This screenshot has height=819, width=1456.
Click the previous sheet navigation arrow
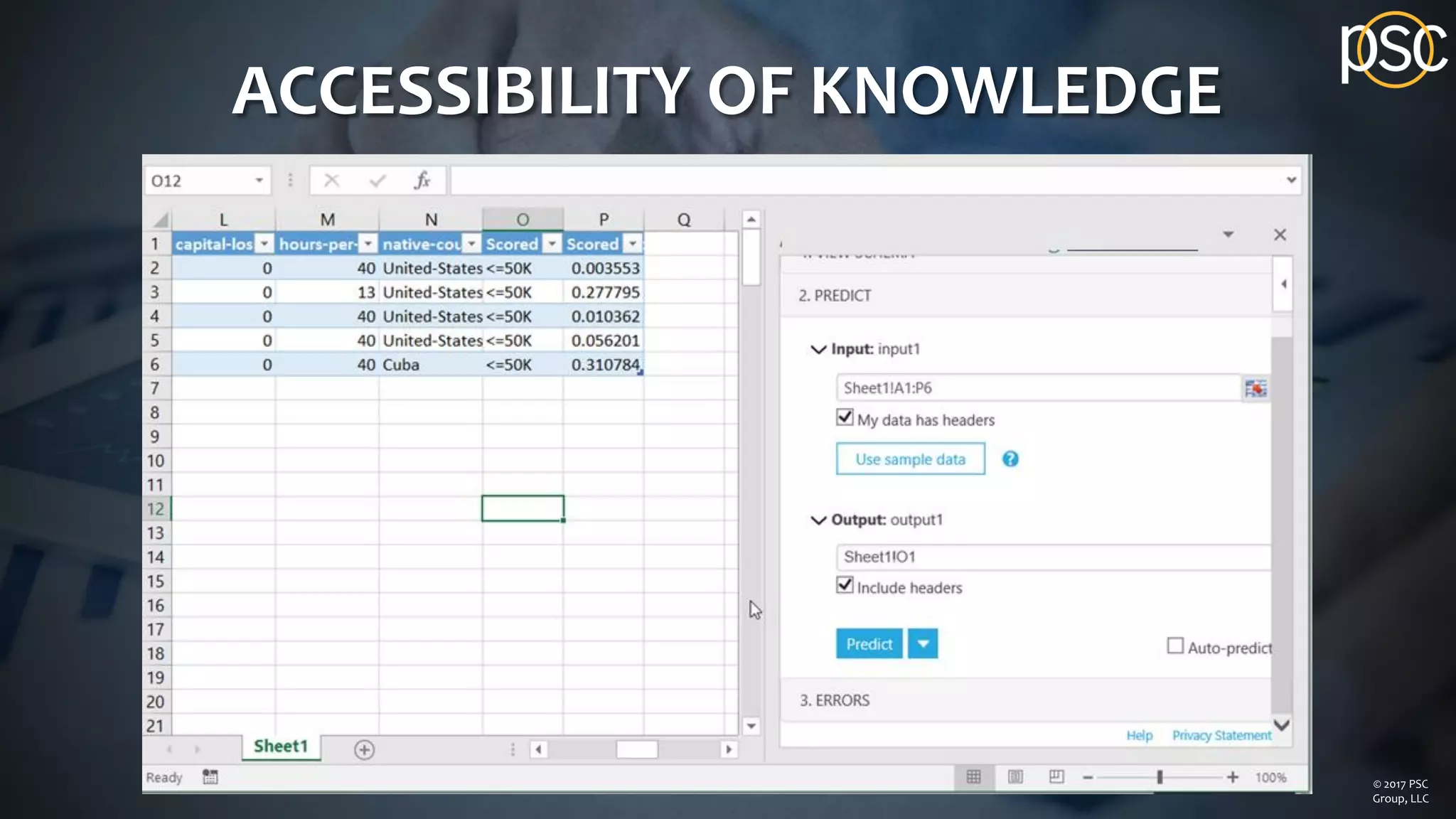[169, 749]
